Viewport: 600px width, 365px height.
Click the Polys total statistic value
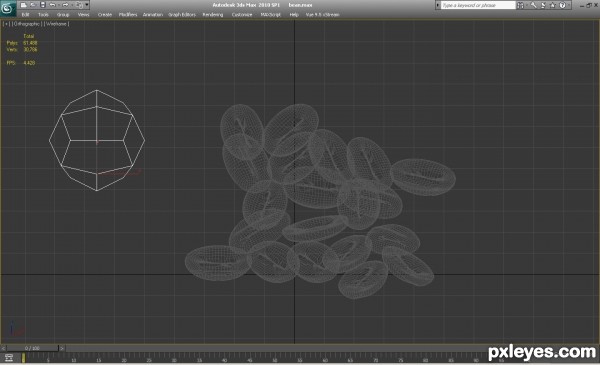pyautogui.click(x=30, y=43)
